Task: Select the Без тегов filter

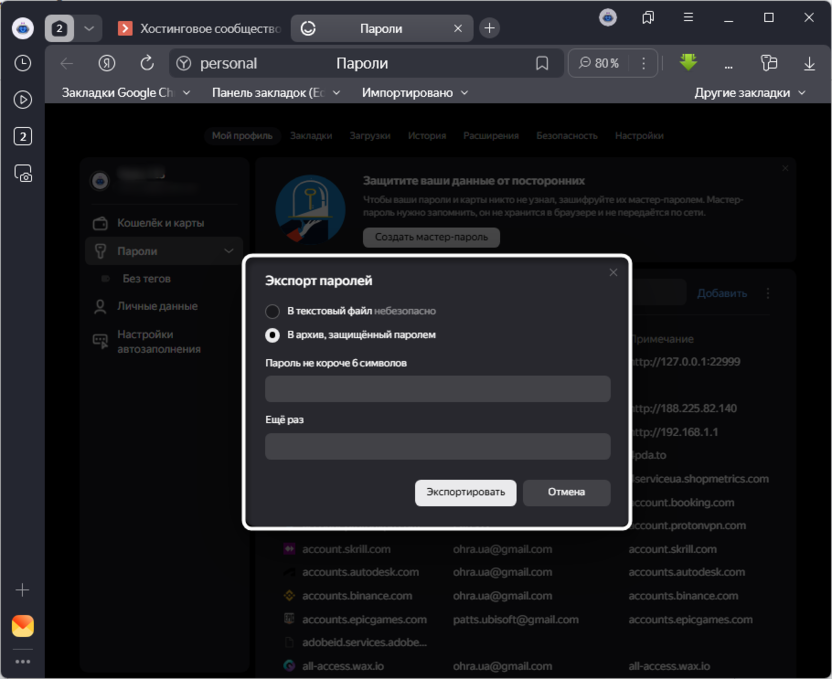Action: click(146, 278)
